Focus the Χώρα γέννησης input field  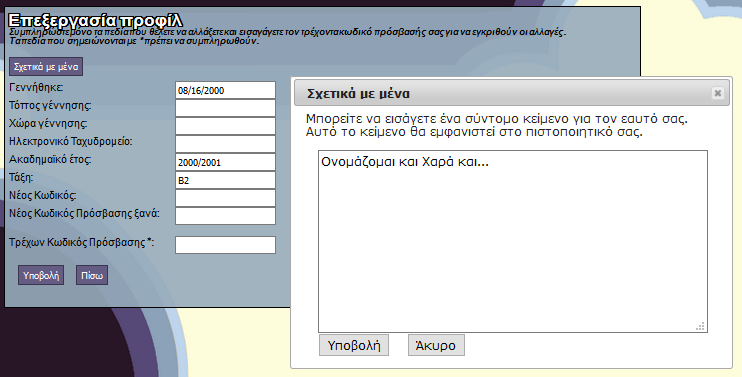pos(225,126)
